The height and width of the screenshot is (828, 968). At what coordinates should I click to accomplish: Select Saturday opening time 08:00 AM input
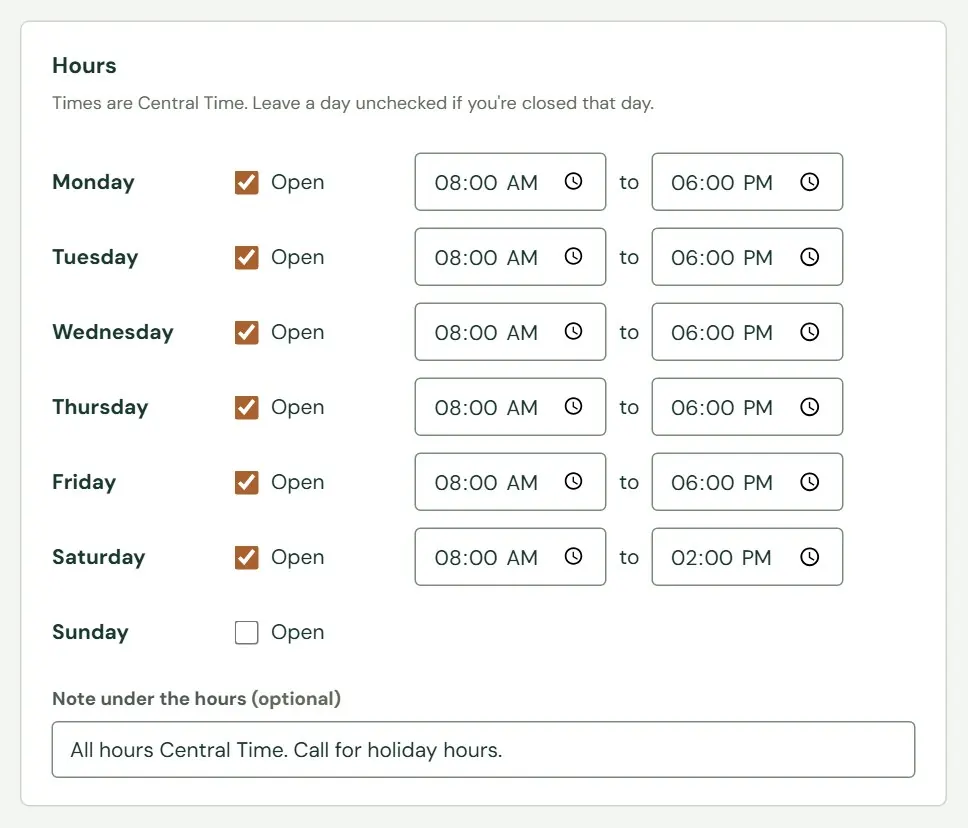click(x=510, y=557)
